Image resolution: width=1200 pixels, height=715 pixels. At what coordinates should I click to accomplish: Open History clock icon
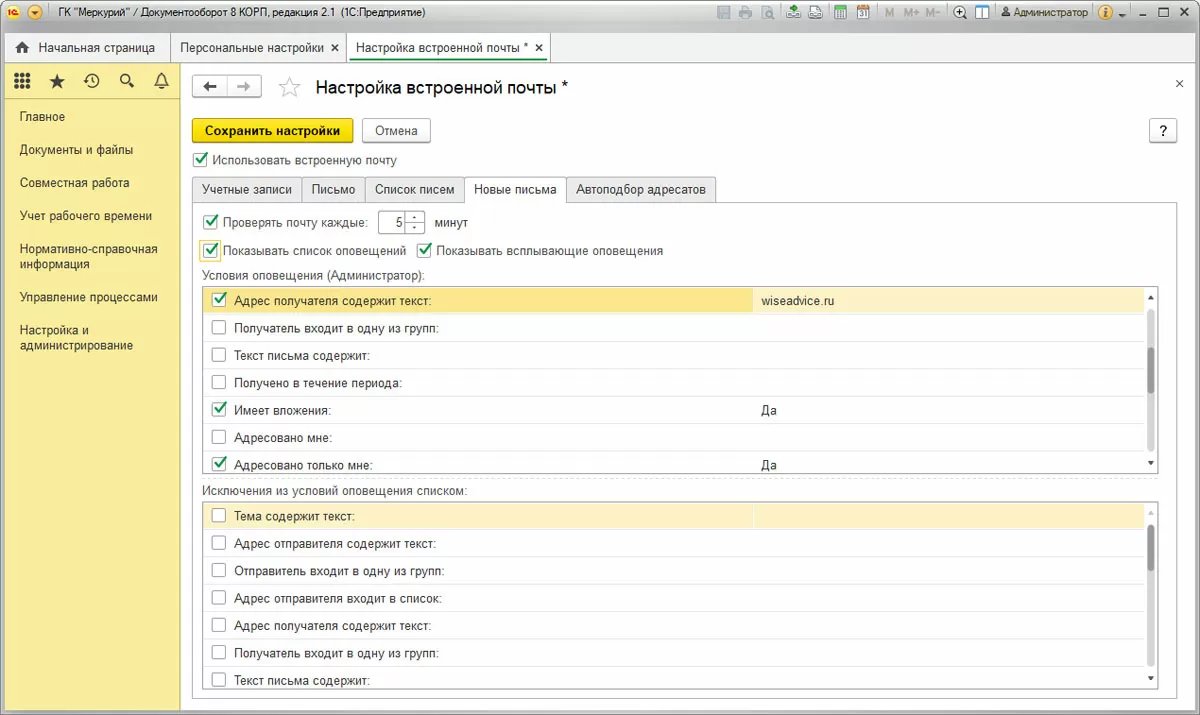(92, 82)
